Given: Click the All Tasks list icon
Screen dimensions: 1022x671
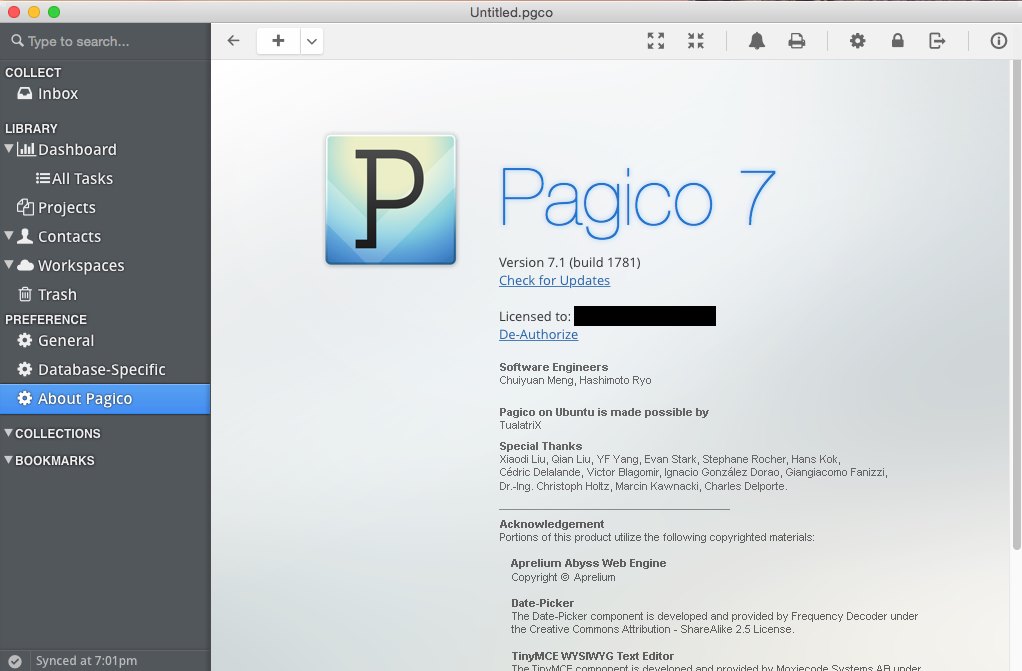Looking at the screenshot, I should click(42, 178).
